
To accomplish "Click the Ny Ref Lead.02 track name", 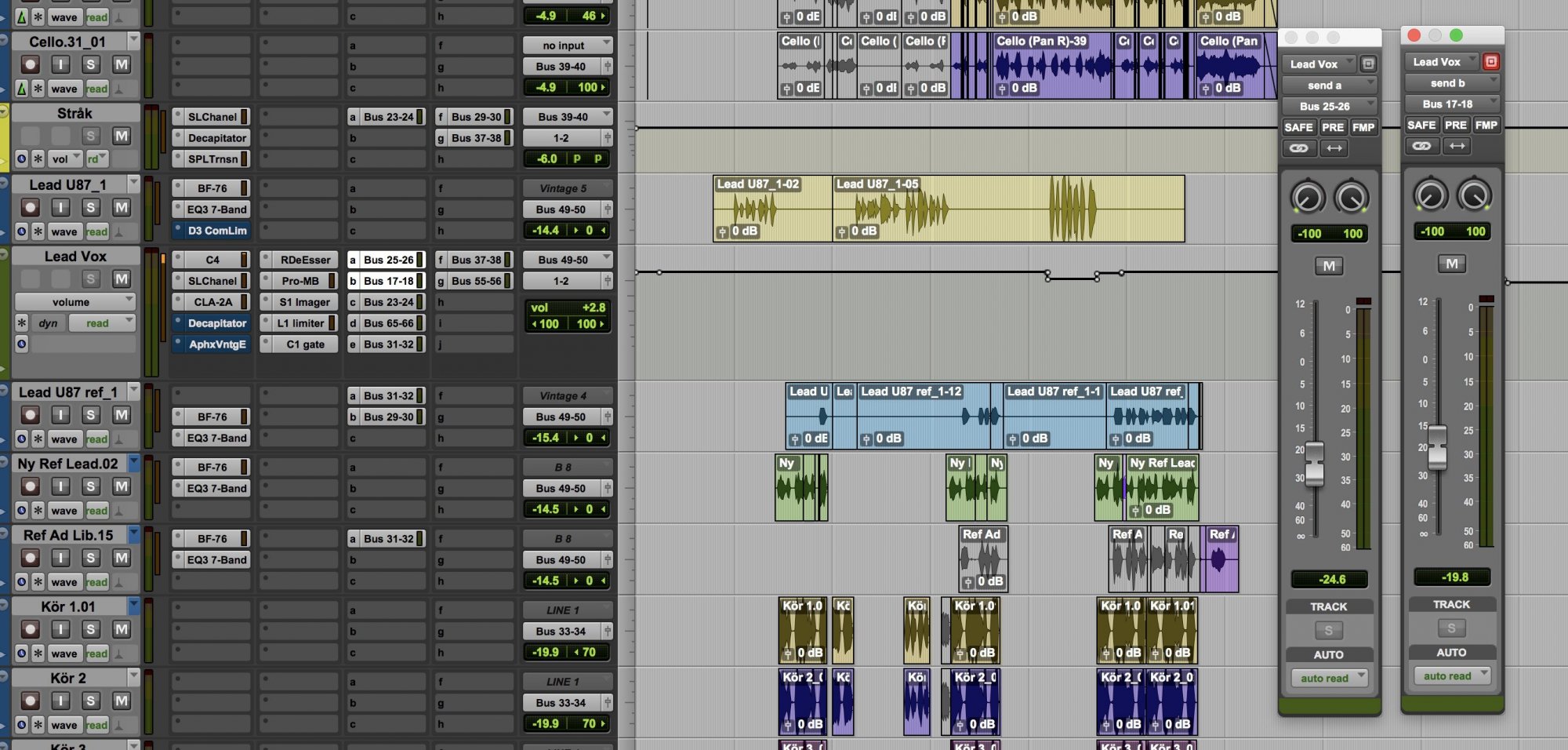I will pyautogui.click(x=68, y=464).
